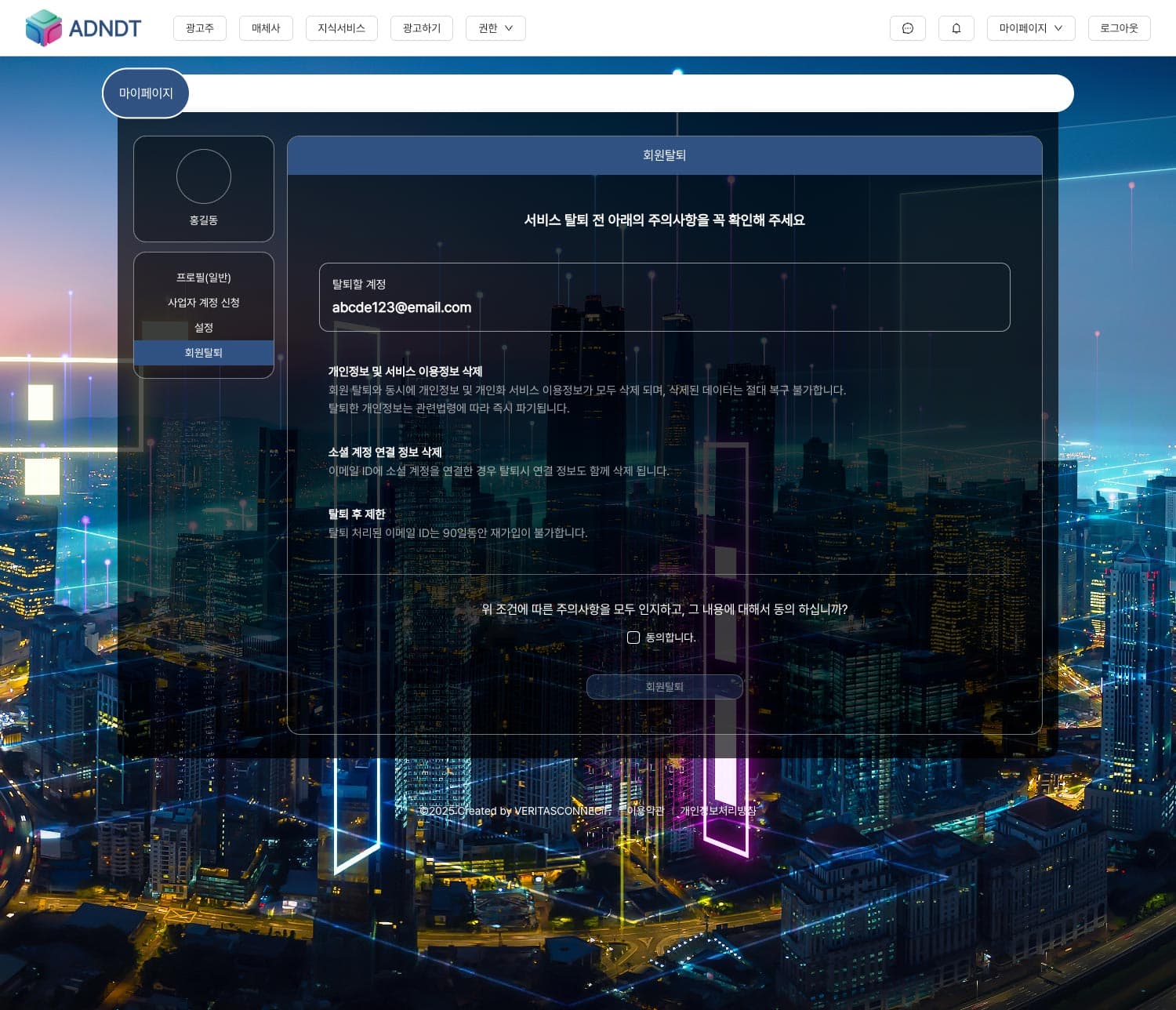Open the 광고주 menu item
This screenshot has height=1010, width=1176.
click(x=199, y=28)
